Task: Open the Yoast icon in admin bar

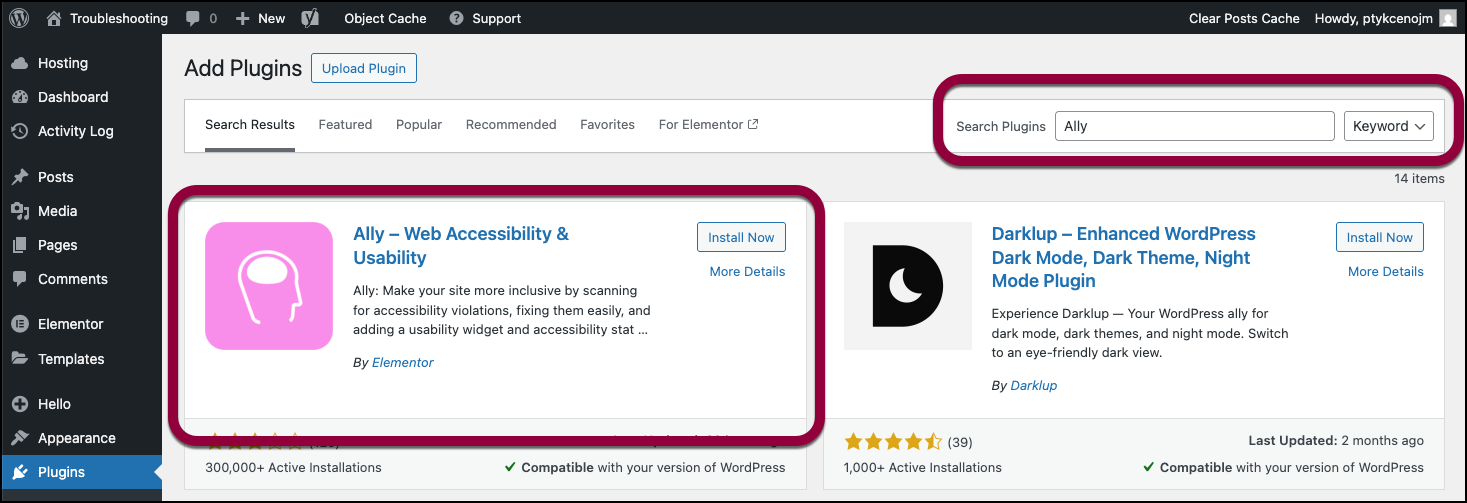Action: [x=311, y=18]
